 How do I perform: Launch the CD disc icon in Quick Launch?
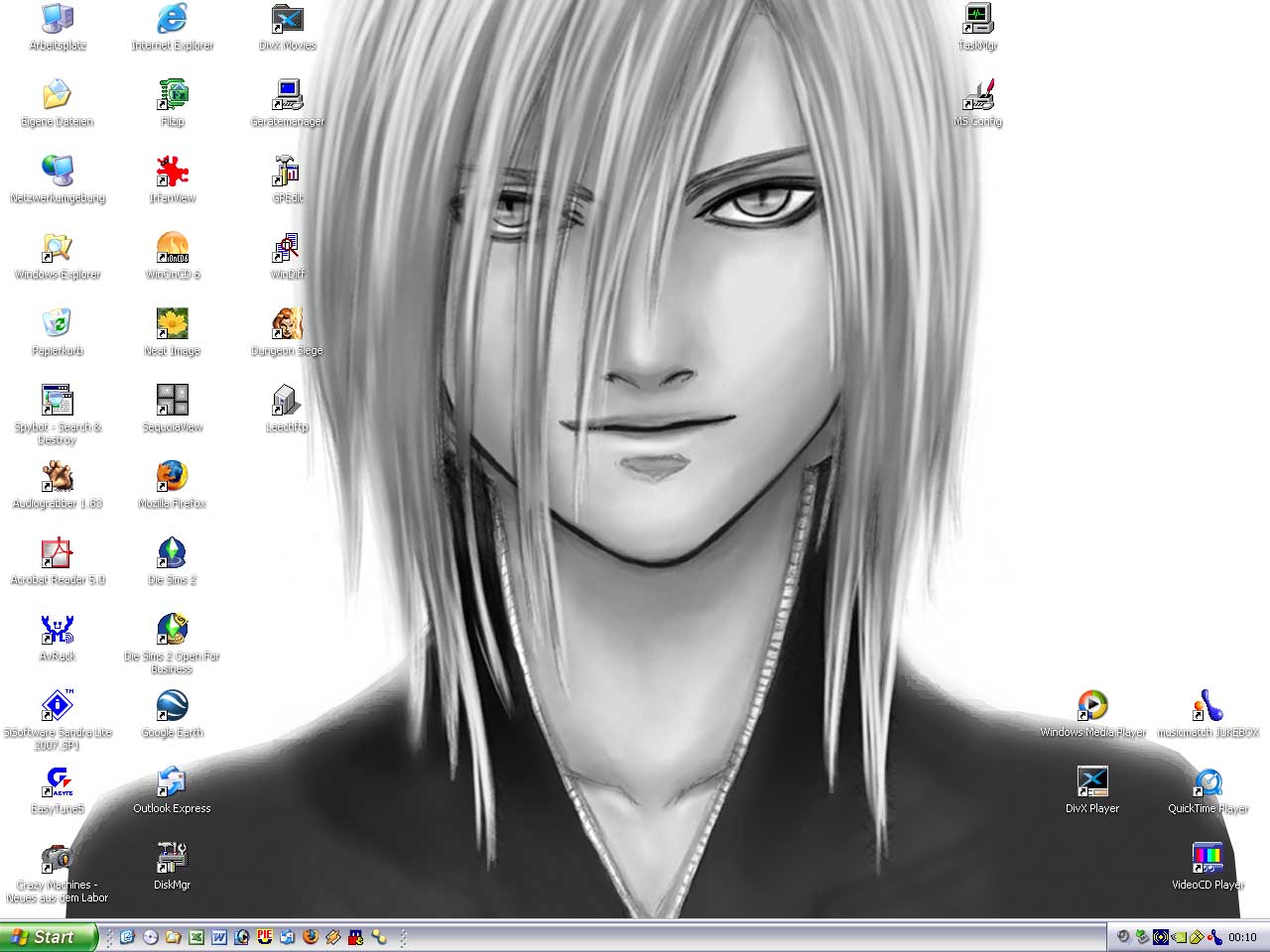(150, 936)
